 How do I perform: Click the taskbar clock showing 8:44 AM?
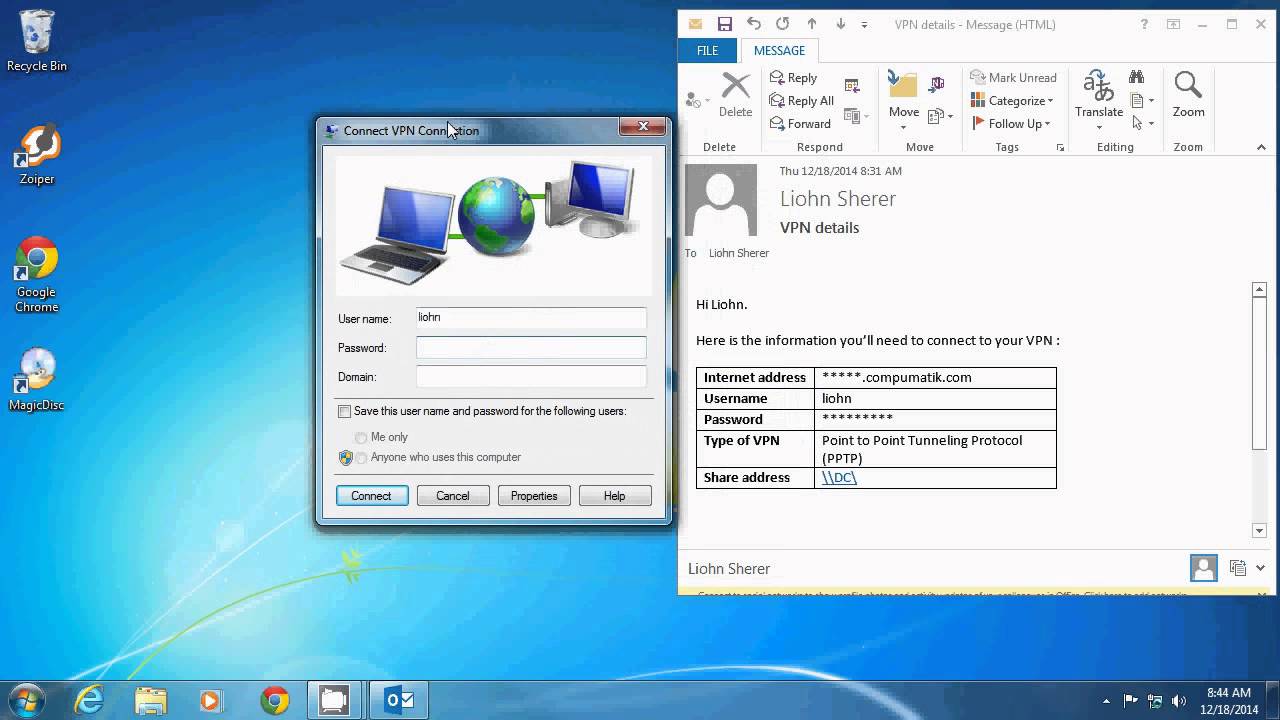pos(1229,700)
